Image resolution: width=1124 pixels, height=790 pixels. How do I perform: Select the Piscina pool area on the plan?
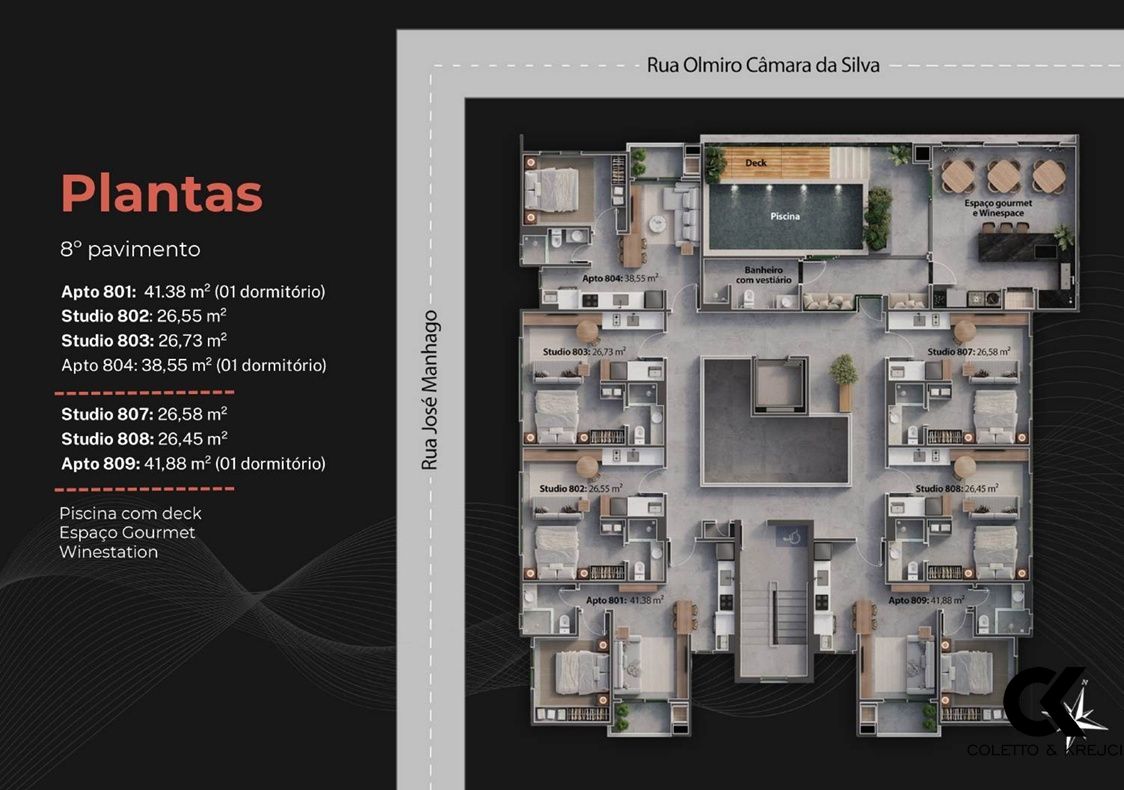point(784,215)
